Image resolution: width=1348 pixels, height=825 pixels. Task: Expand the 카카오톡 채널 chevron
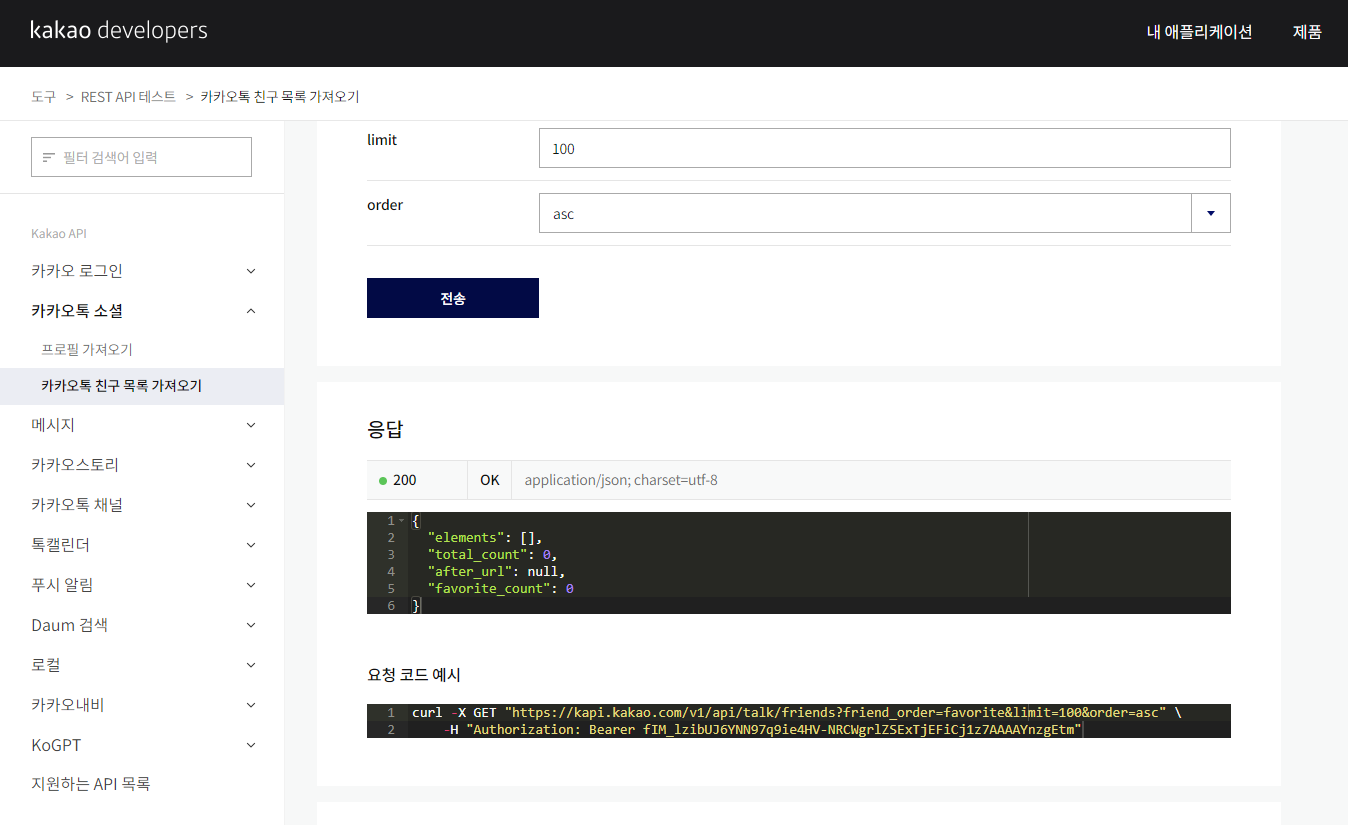251,505
